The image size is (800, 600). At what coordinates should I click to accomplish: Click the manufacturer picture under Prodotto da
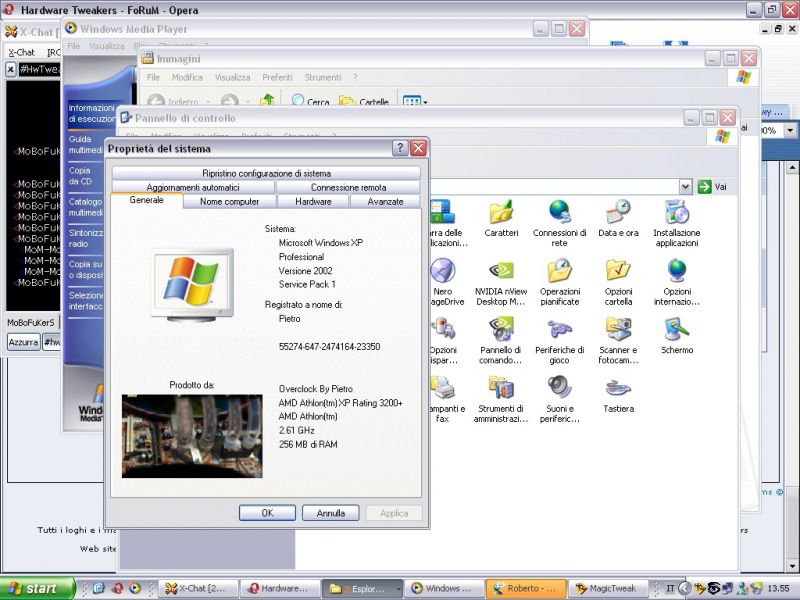point(192,436)
